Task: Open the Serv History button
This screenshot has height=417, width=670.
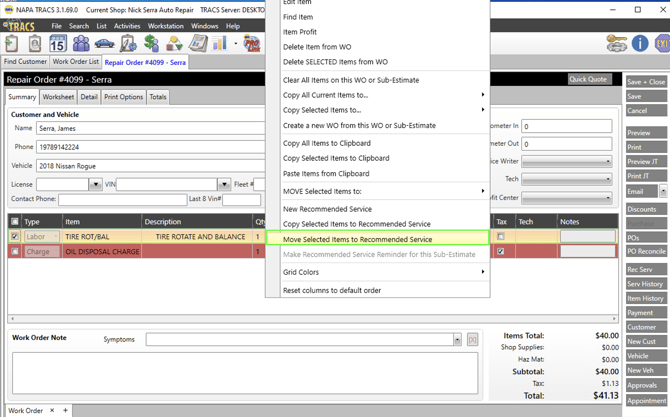Action: coord(646,284)
